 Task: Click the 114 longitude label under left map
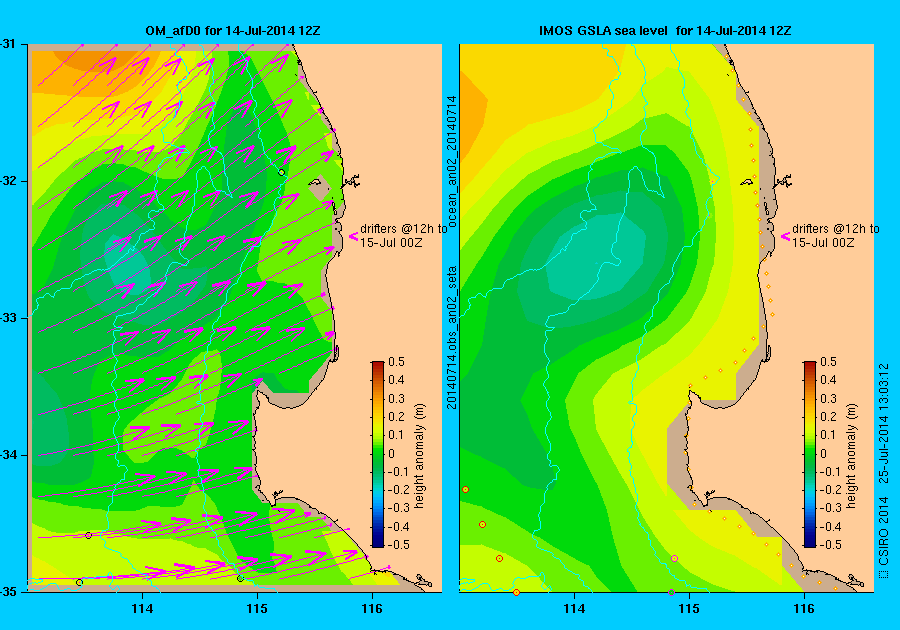[142, 609]
